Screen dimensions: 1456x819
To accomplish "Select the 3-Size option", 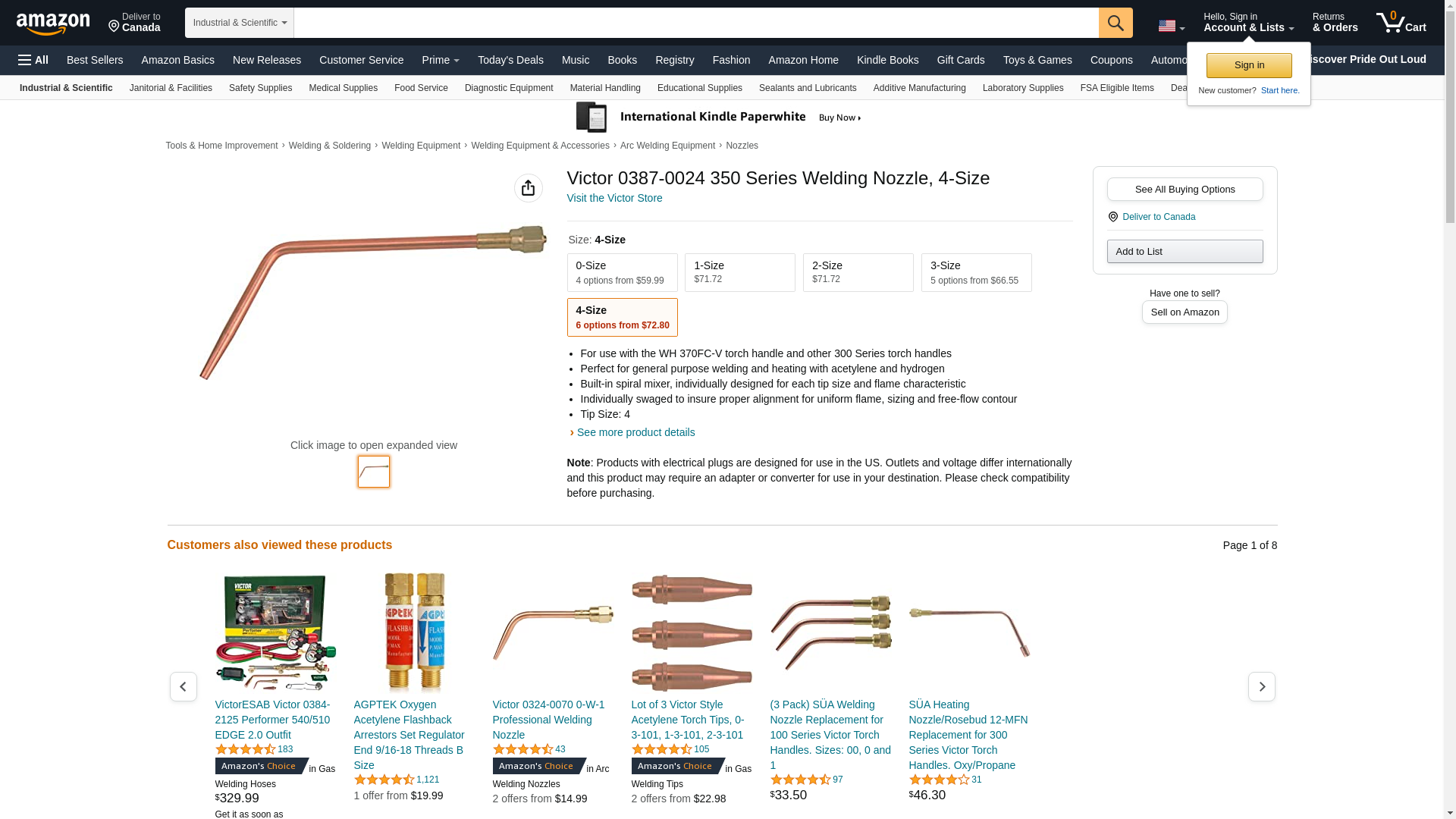I will point(976,272).
